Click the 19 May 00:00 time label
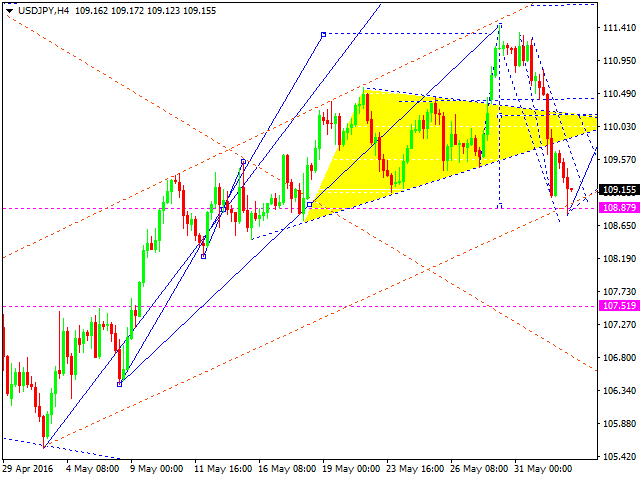This screenshot has height=480, width=640. pos(351,469)
